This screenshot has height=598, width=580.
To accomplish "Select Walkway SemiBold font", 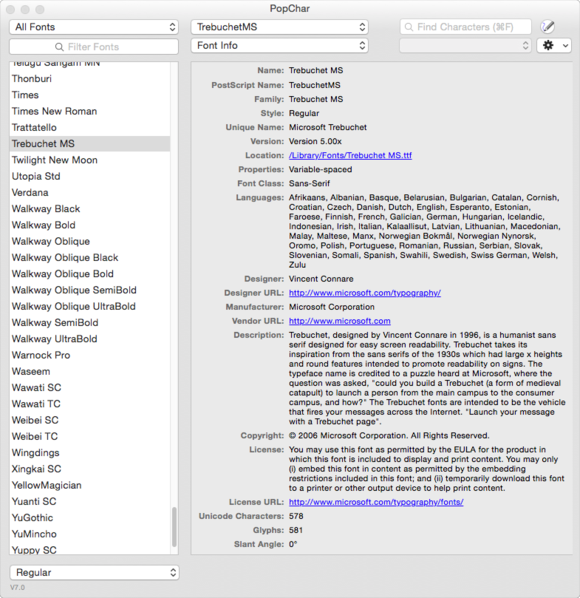I will [90, 323].
